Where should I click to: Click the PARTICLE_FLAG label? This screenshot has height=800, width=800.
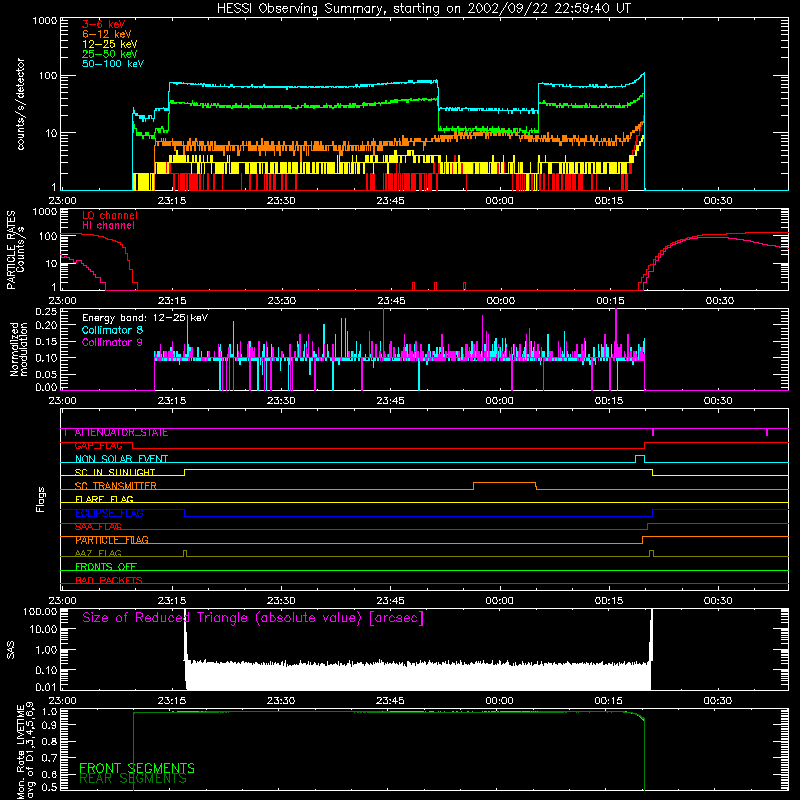pyautogui.click(x=112, y=540)
